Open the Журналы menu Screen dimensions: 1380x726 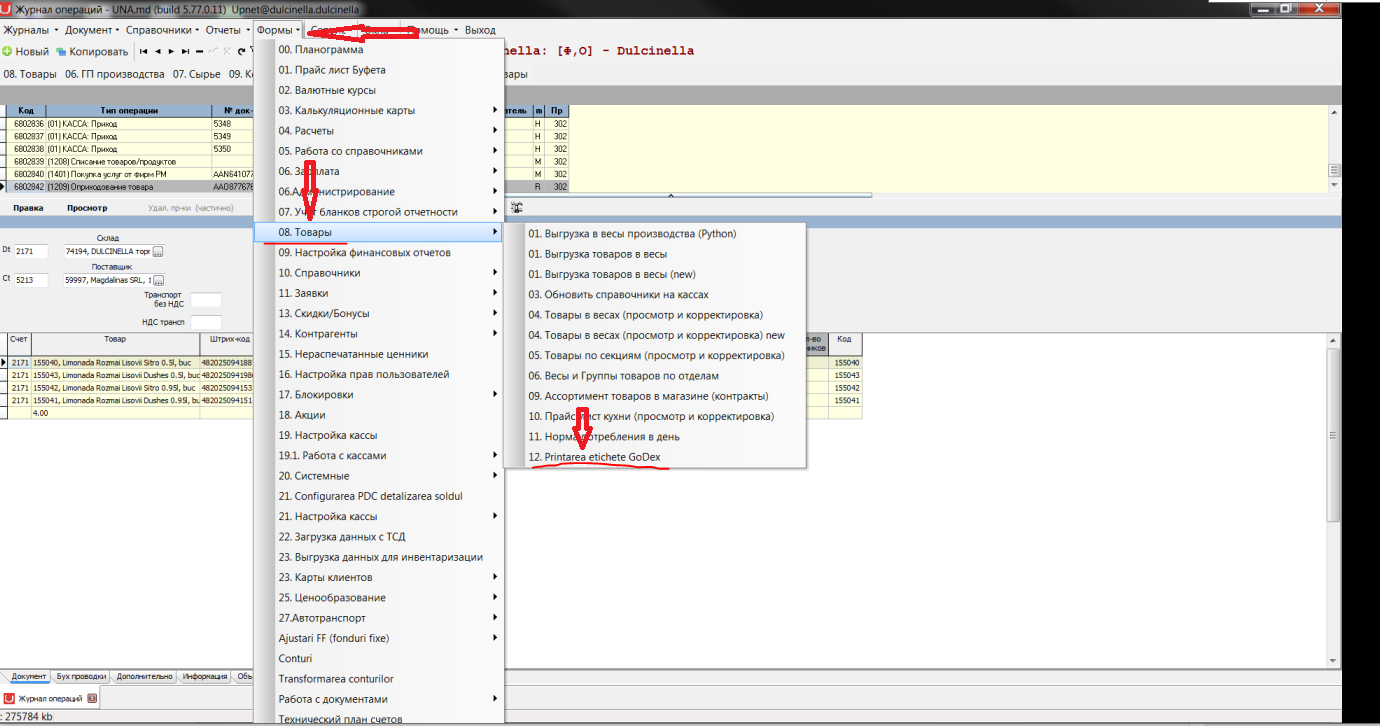click(30, 30)
